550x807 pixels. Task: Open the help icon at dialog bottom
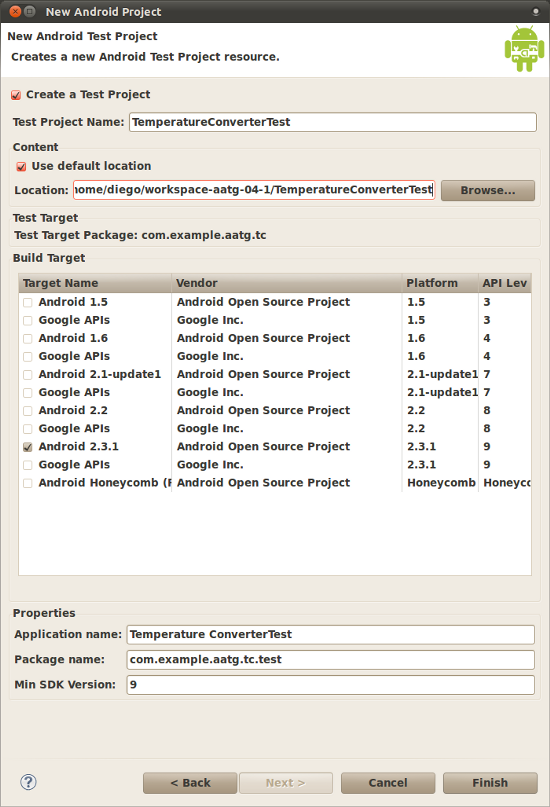coord(28,782)
